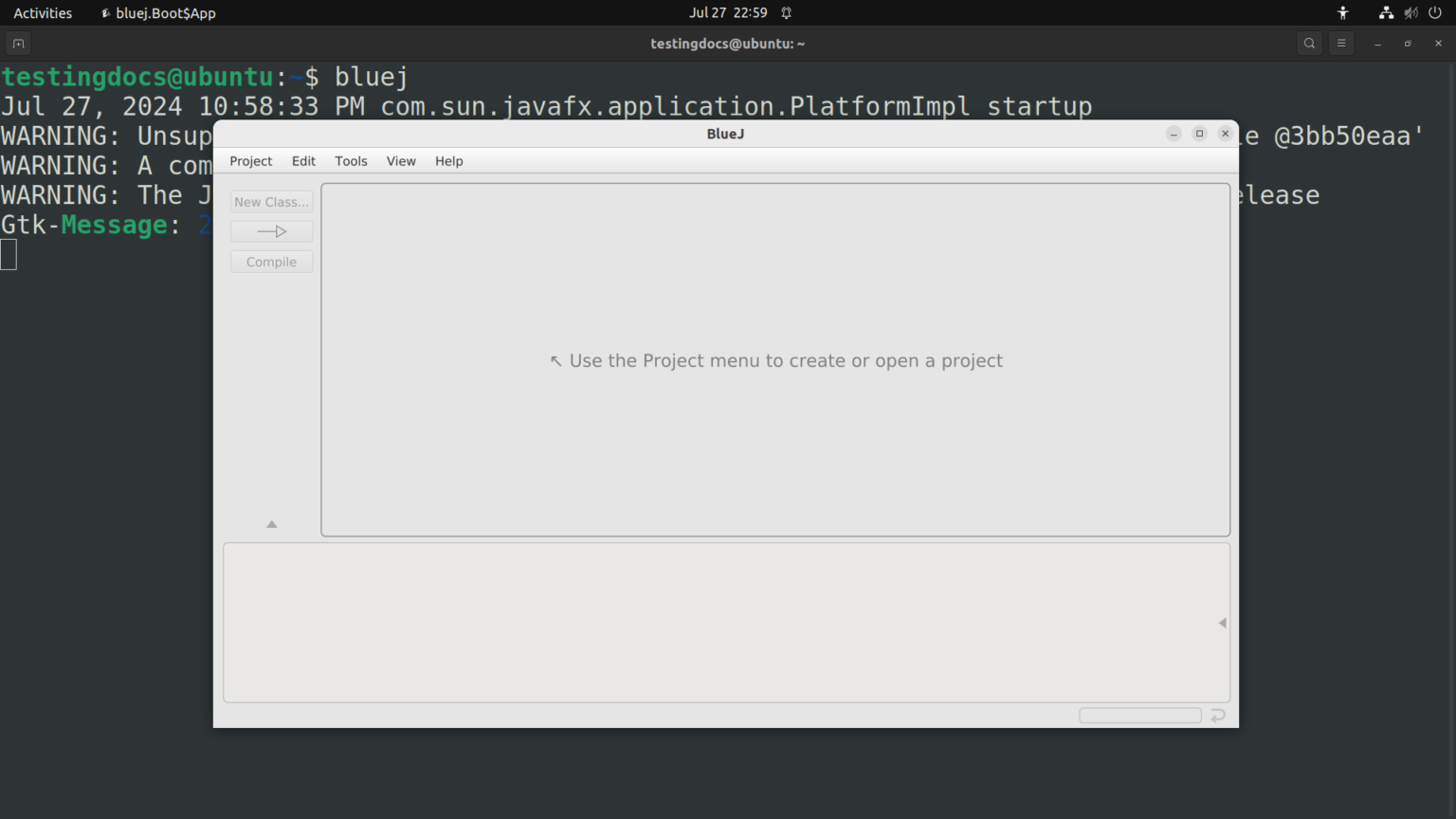Image resolution: width=1456 pixels, height=819 pixels.
Task: Click the accessibility icon in top bar
Action: coord(1342,12)
